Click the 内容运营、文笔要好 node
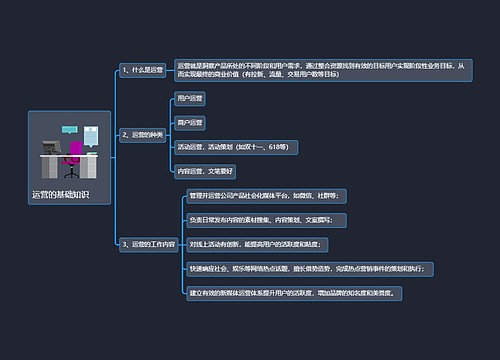This screenshot has width=500, height=360. pyautogui.click(x=205, y=172)
